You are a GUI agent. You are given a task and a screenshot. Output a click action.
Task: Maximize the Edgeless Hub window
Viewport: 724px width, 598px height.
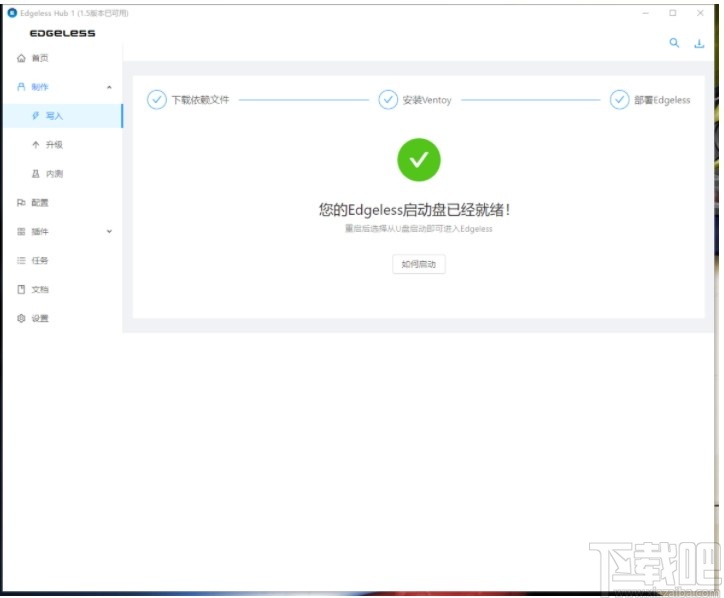(x=673, y=13)
